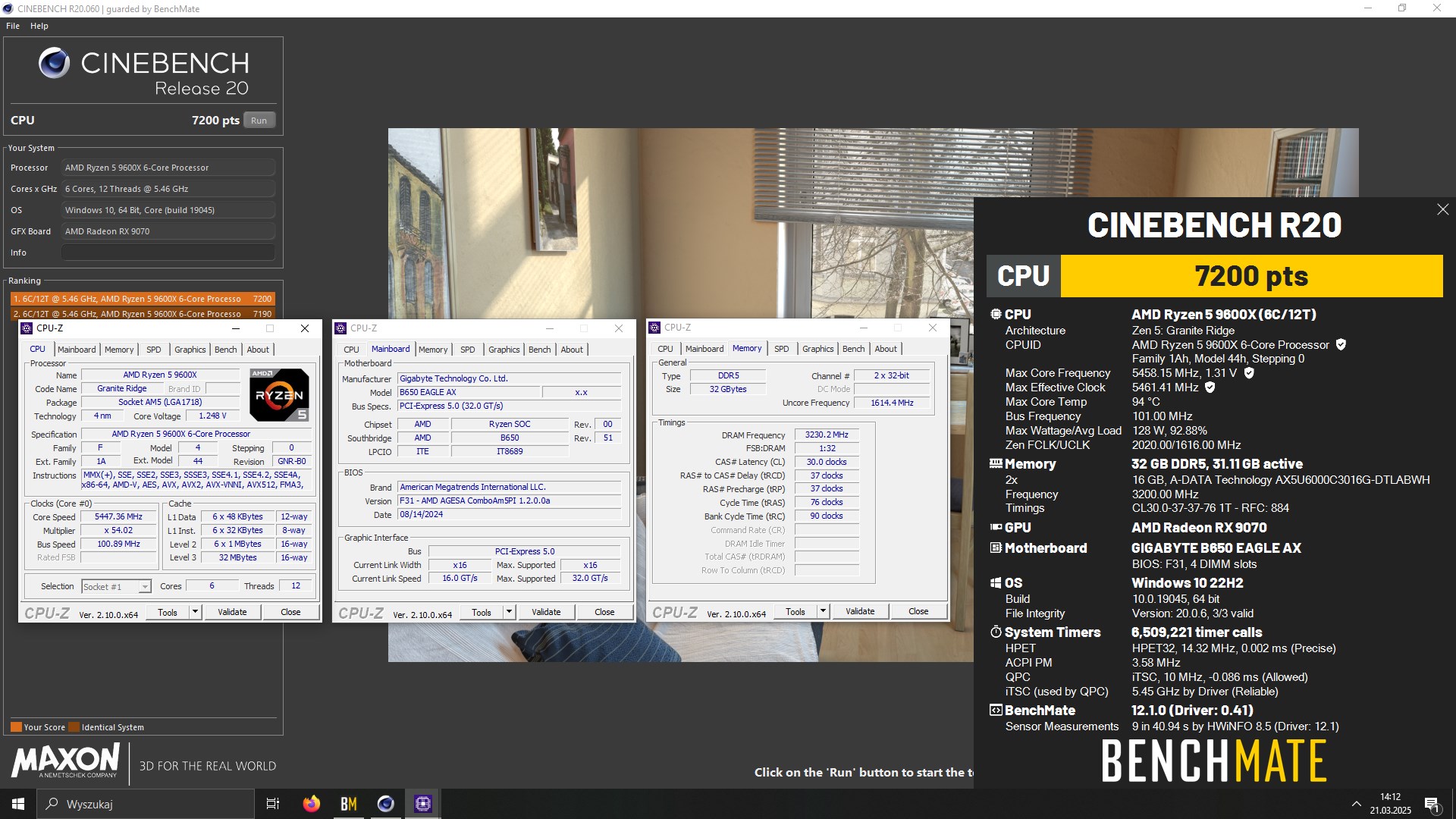Open Task View on taskbar
The image size is (1456, 819).
pyautogui.click(x=273, y=804)
